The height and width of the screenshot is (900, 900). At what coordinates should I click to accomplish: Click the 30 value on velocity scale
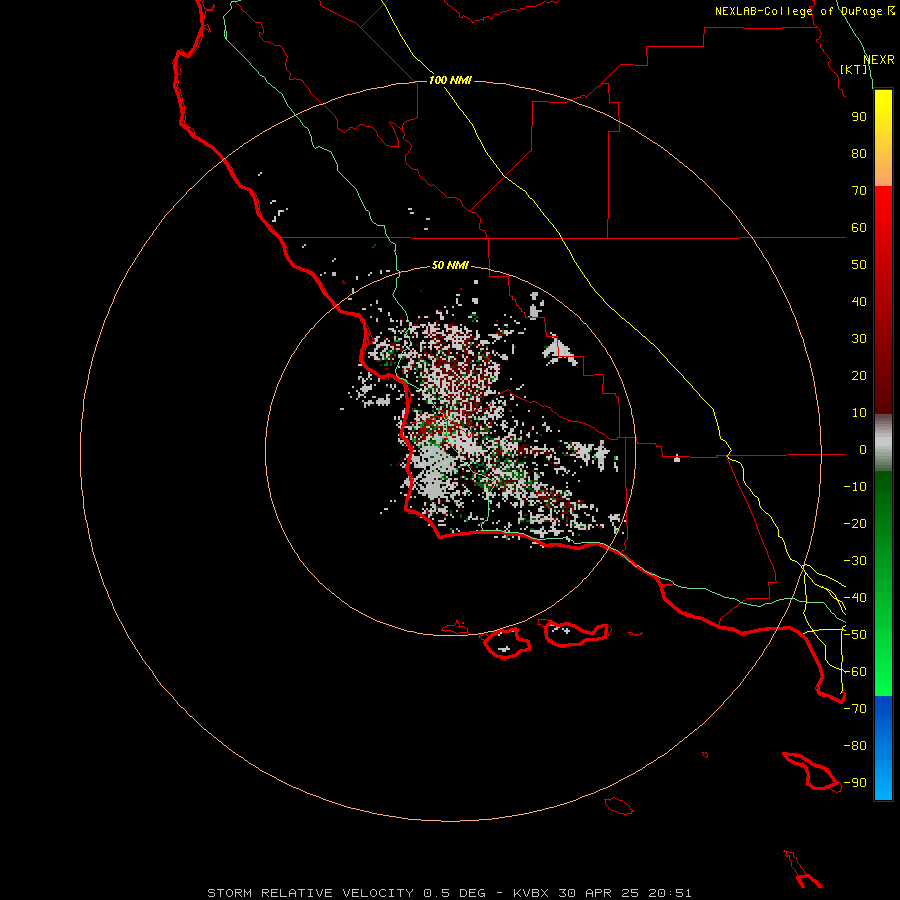tap(859, 339)
